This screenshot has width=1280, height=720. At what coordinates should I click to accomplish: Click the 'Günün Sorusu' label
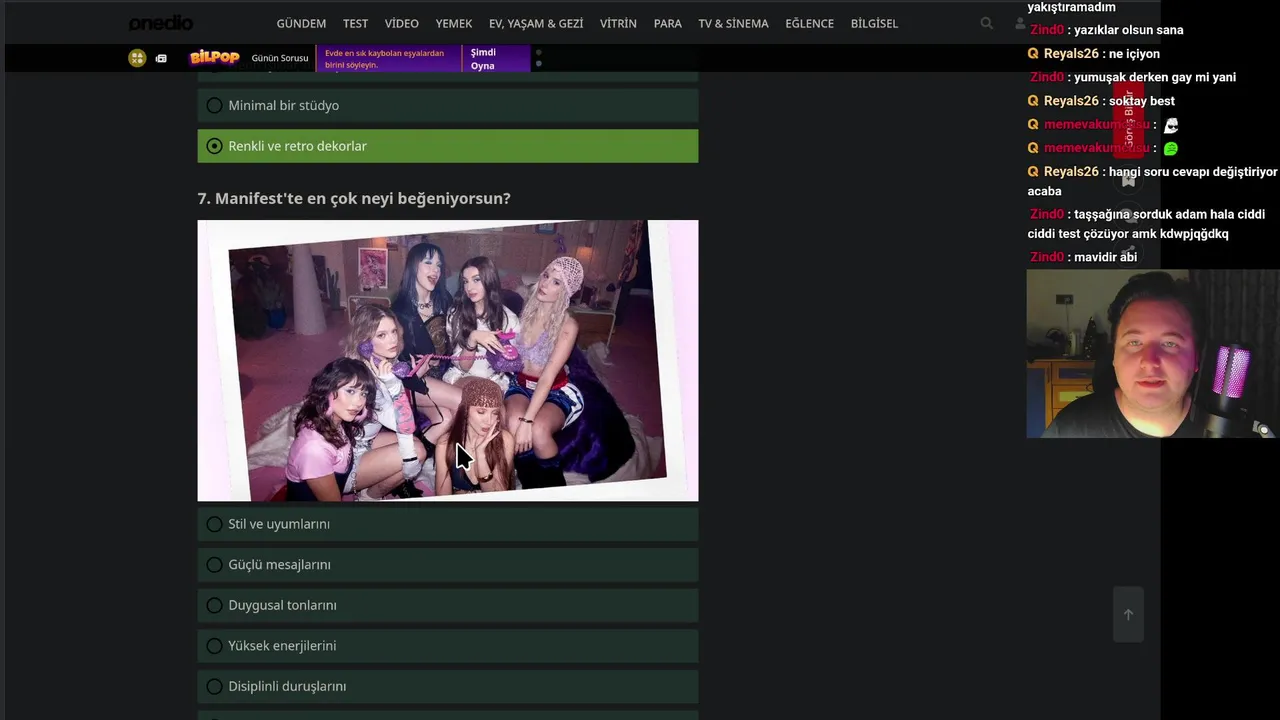click(280, 58)
